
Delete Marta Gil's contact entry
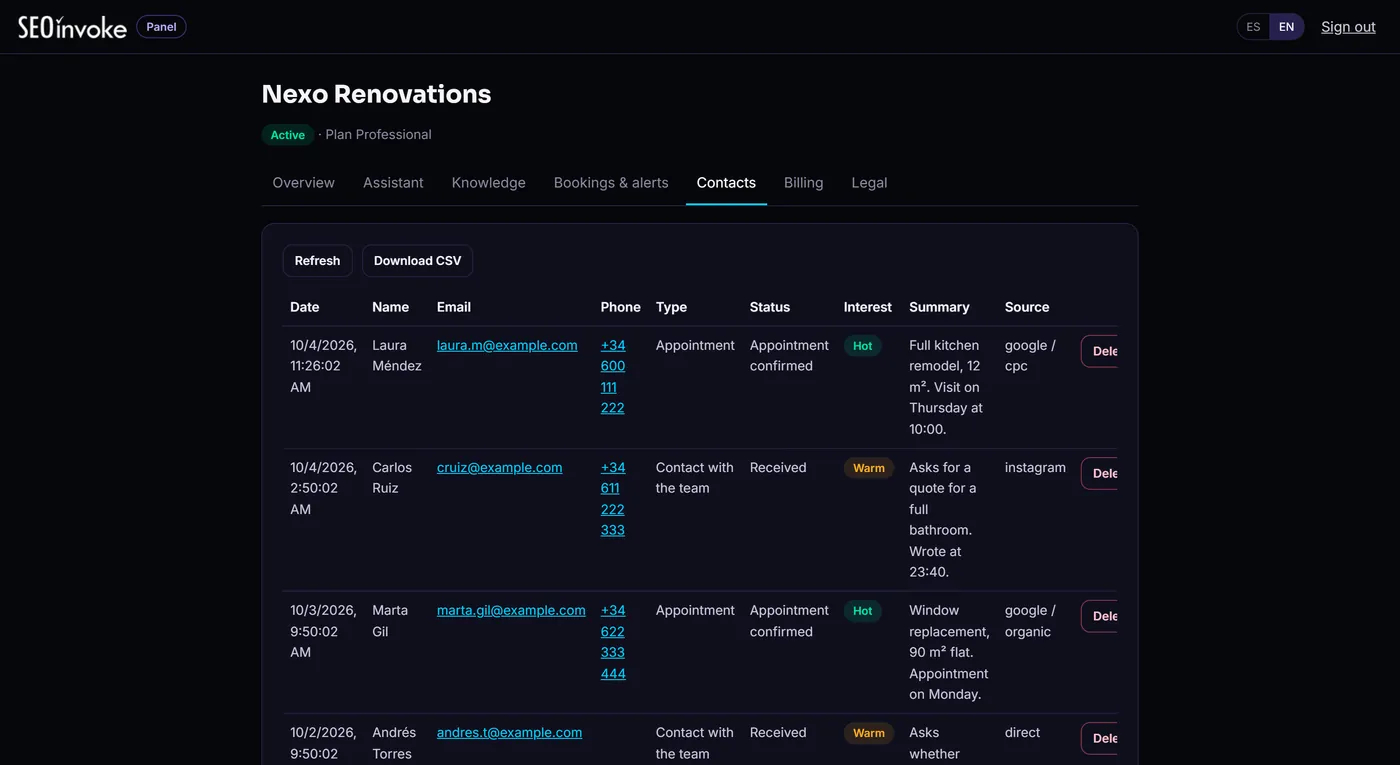pos(1100,616)
